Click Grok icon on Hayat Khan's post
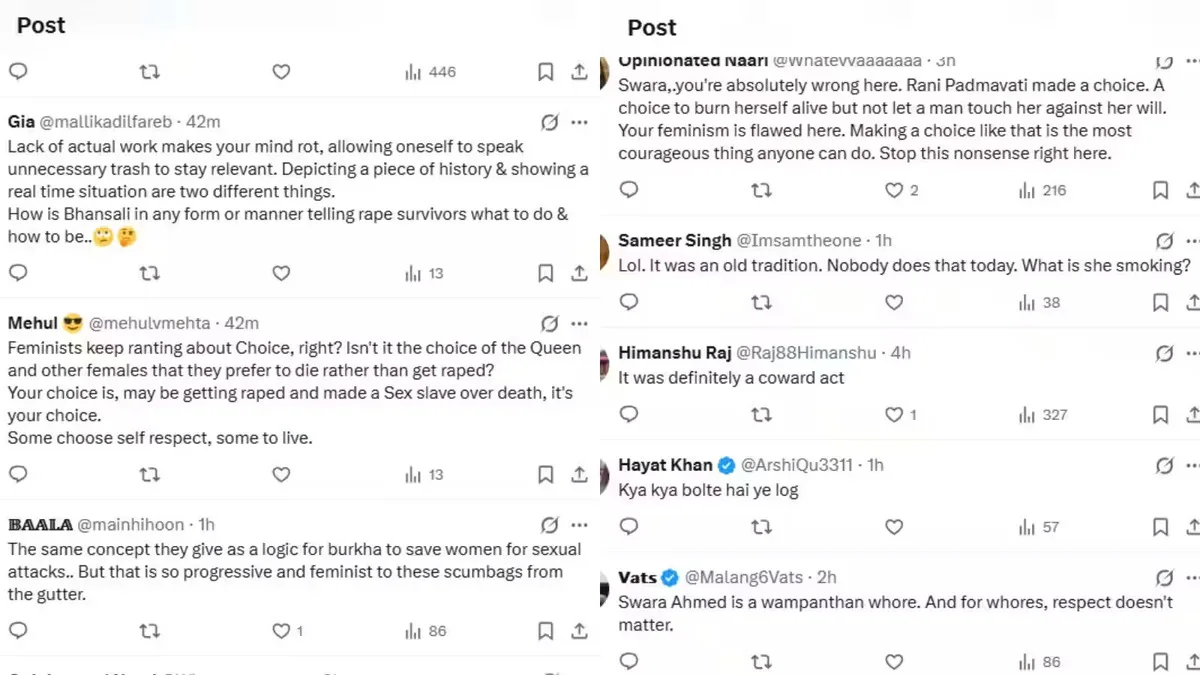1200x675 pixels. tap(1164, 465)
